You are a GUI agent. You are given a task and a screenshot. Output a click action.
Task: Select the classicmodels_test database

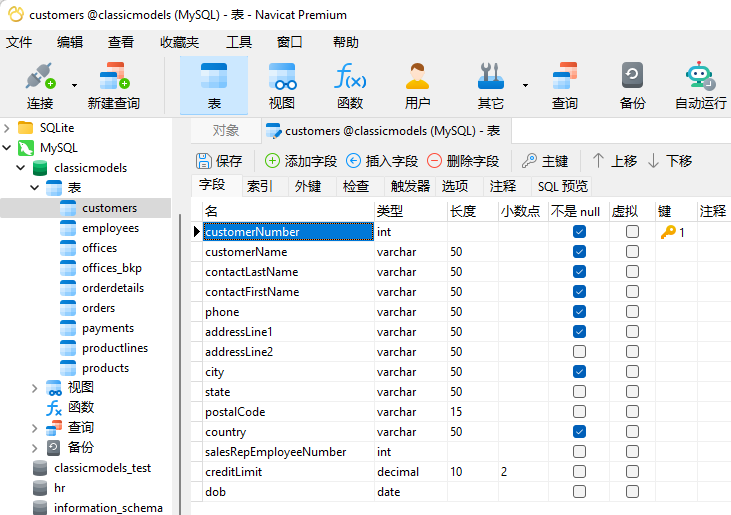pos(102,468)
